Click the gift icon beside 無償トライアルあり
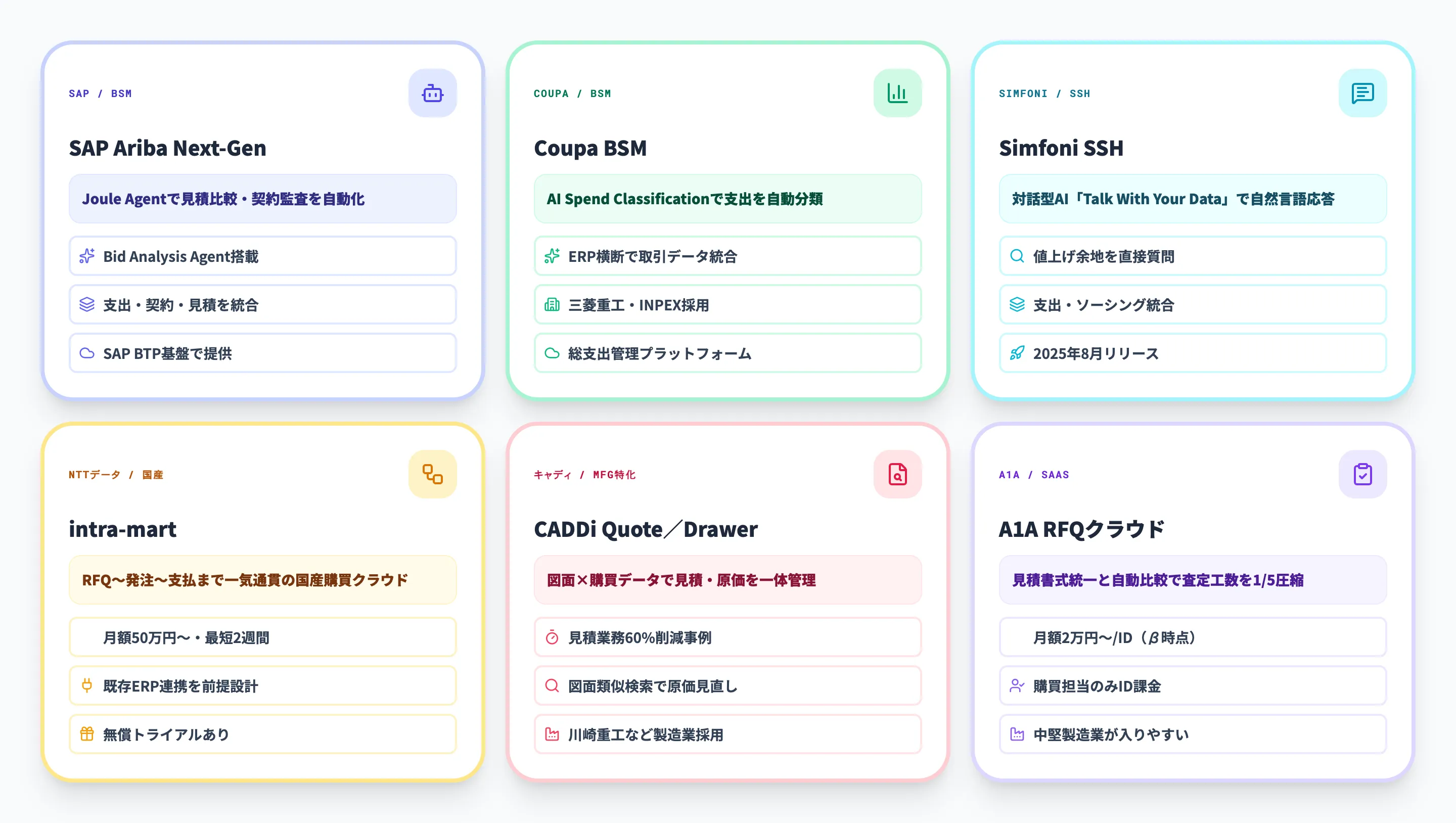 click(86, 734)
